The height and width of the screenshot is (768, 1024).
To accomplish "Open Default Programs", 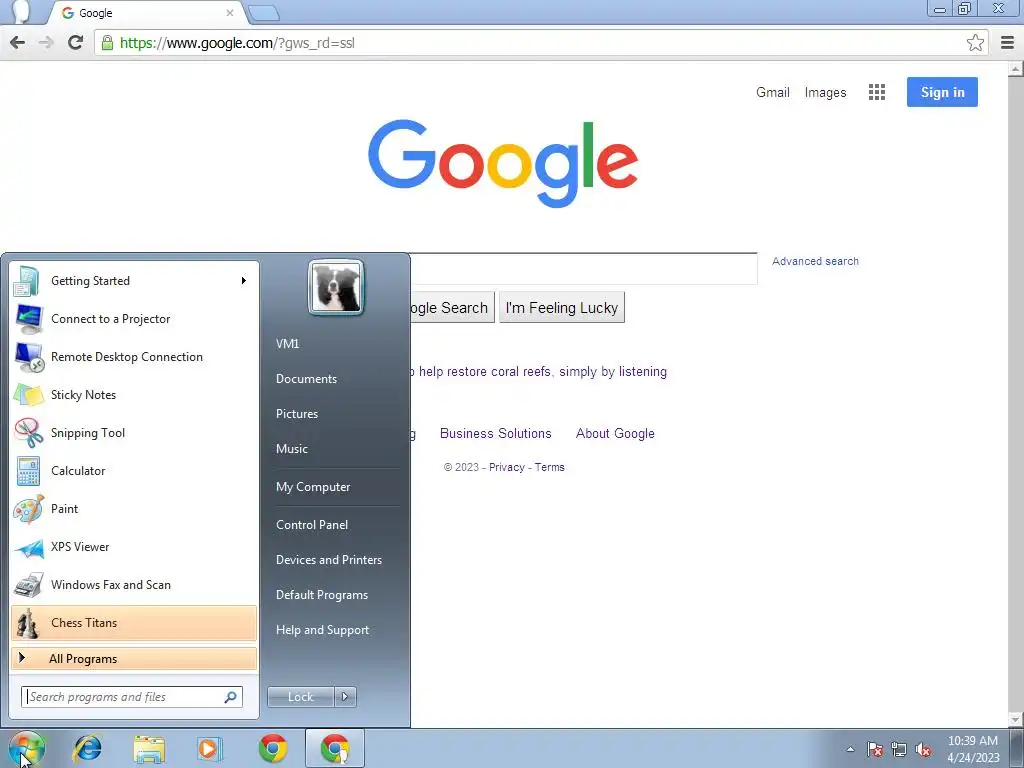I will pos(322,595).
